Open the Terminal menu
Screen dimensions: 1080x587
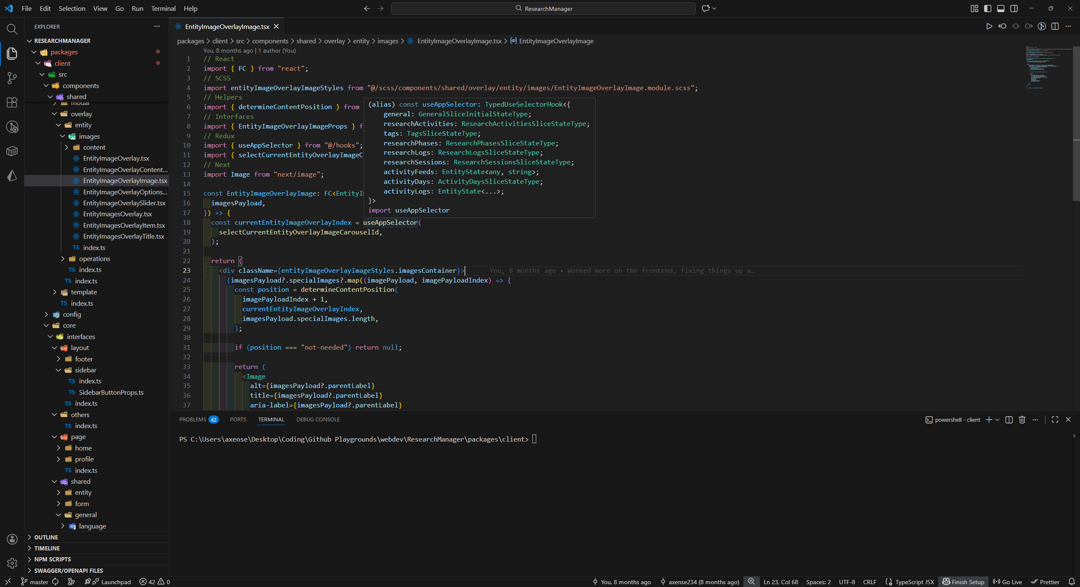163,8
